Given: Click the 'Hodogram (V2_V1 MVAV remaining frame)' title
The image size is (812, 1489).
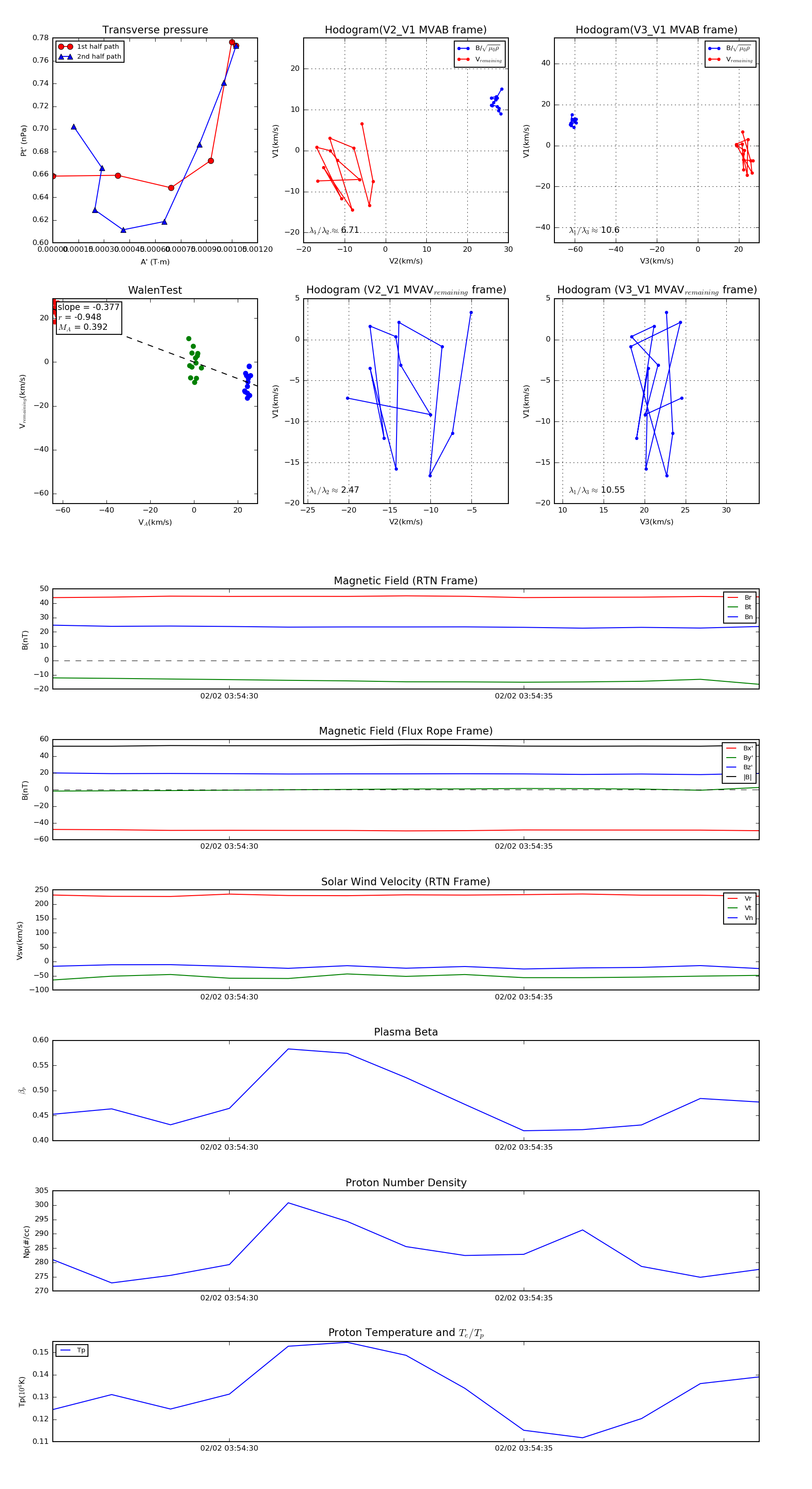Looking at the screenshot, I should click(406, 290).
